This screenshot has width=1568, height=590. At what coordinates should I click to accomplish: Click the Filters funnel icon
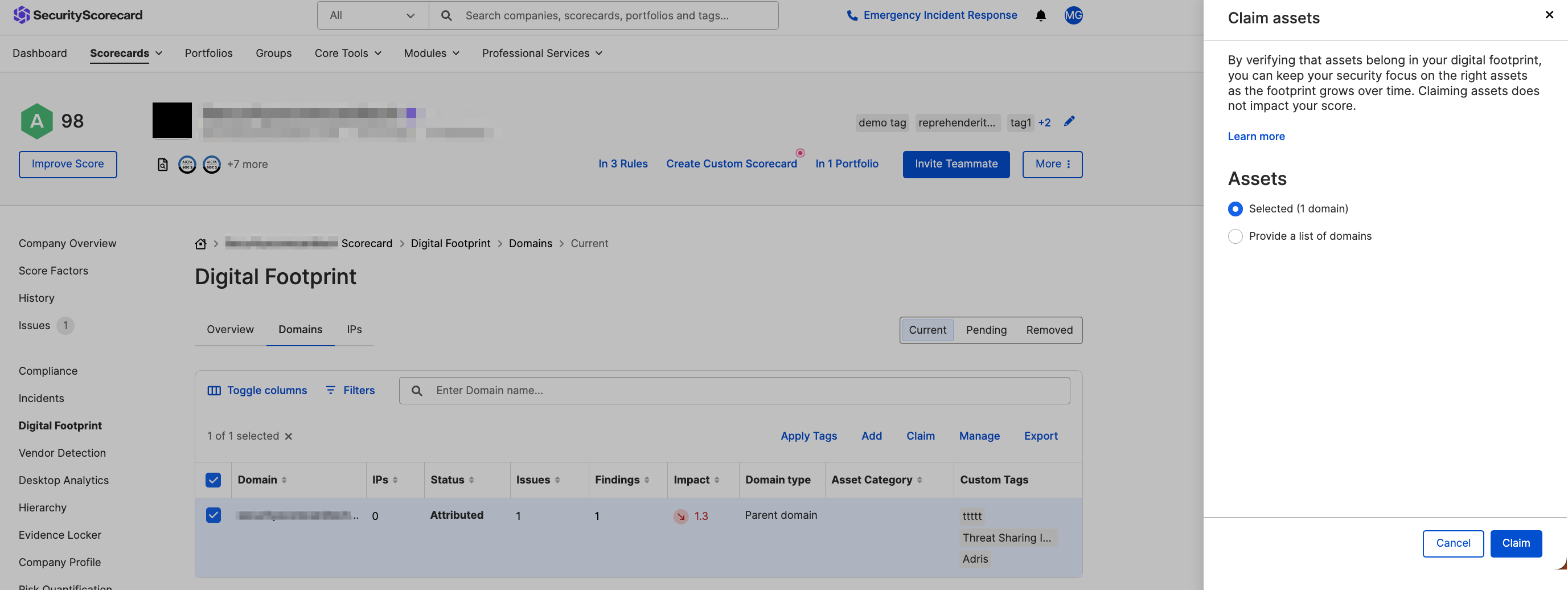[331, 390]
